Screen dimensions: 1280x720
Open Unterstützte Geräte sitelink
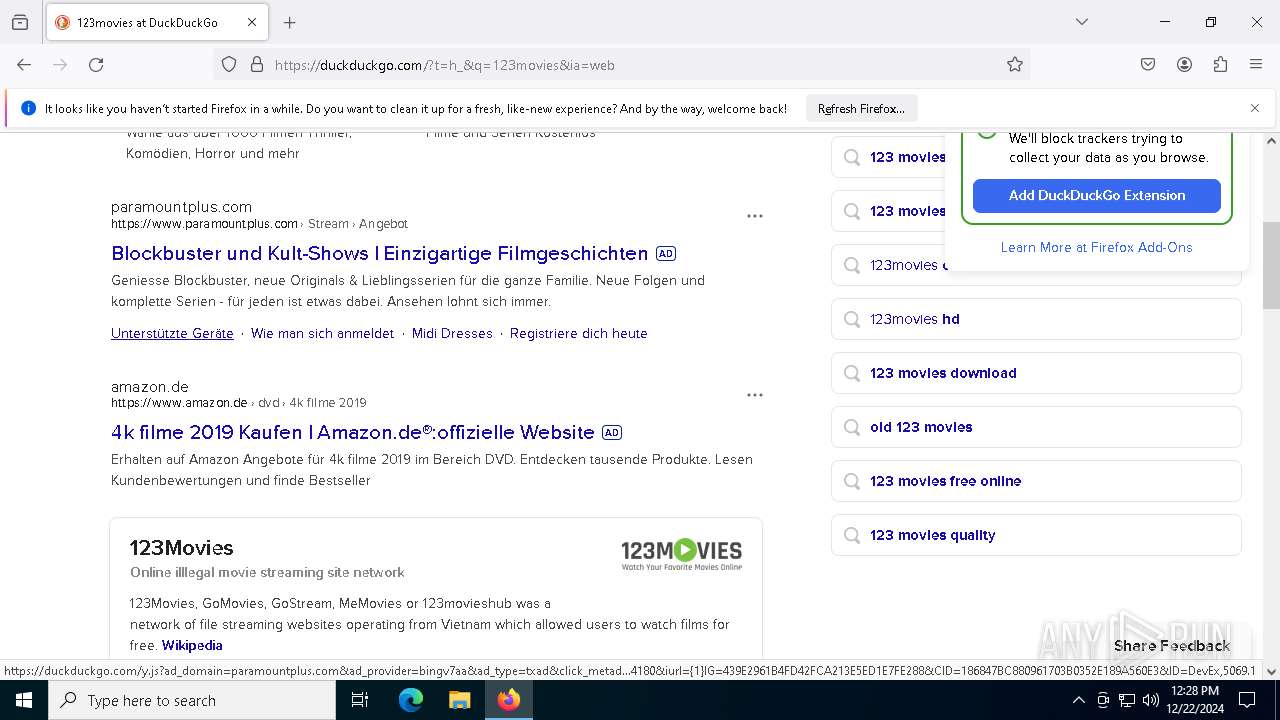(172, 334)
